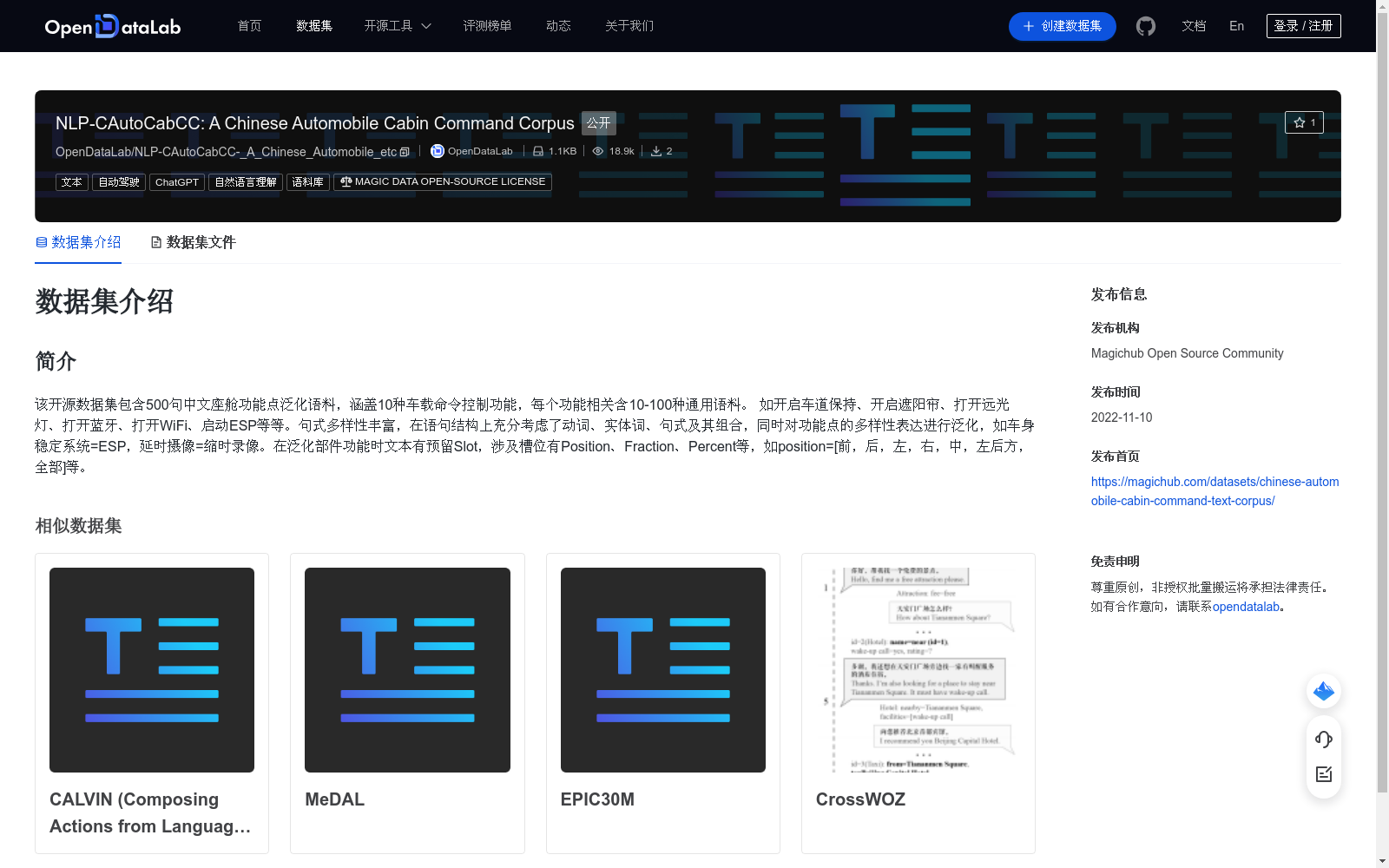Click the 自动驾驶 tag
Screen dimensions: 1389x868
[119, 182]
